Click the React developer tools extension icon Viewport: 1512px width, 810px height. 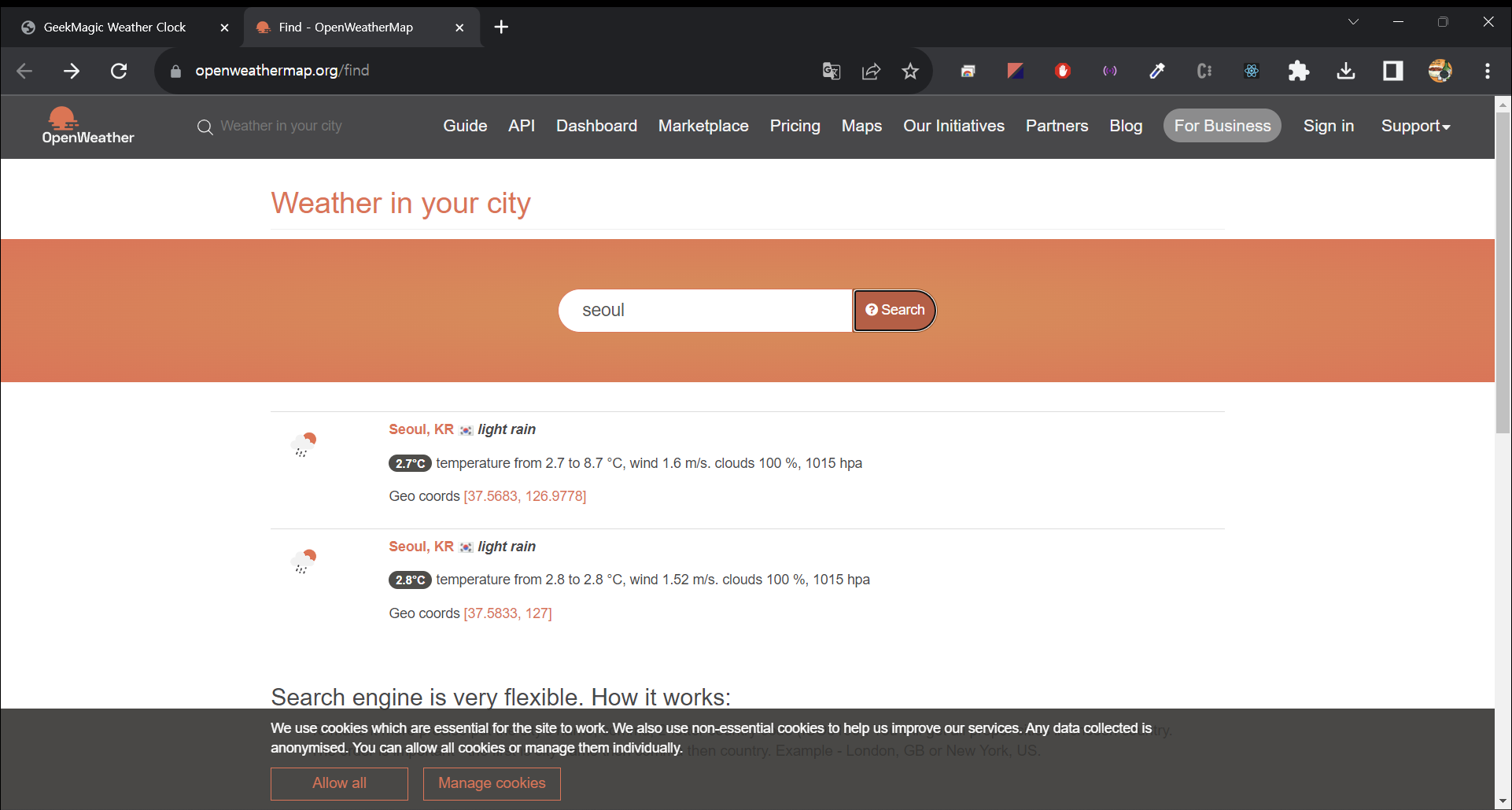(1252, 71)
